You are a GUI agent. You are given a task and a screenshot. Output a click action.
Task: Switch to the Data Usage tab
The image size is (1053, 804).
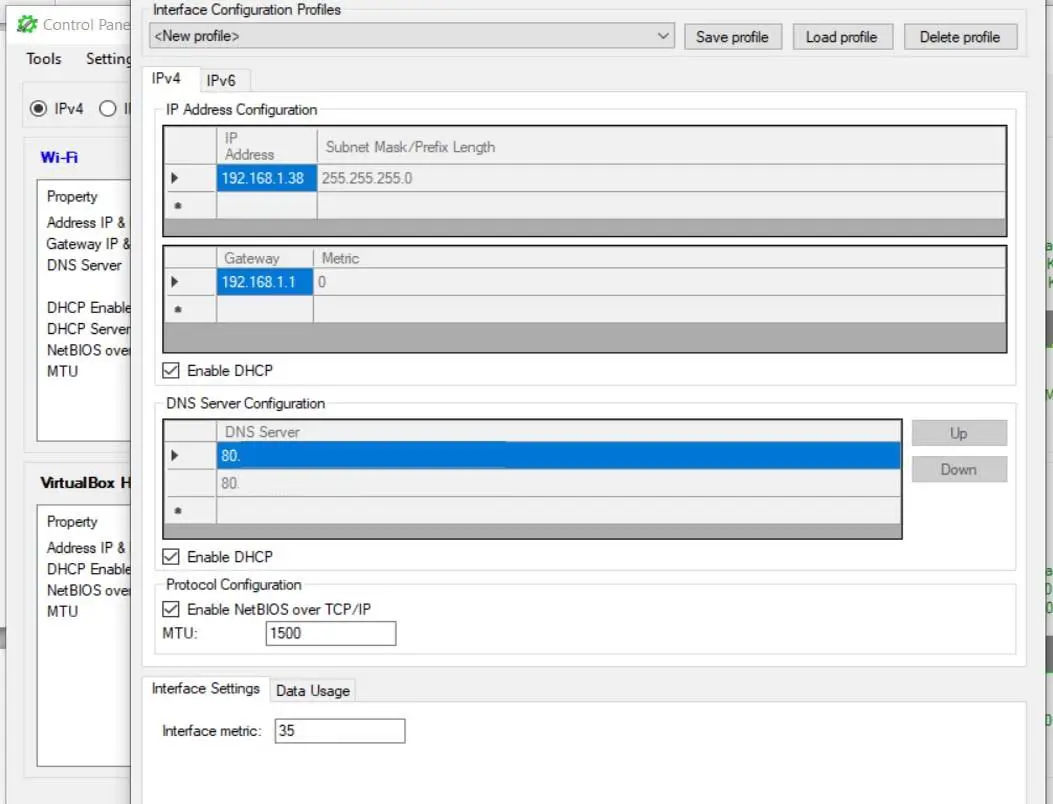(313, 690)
